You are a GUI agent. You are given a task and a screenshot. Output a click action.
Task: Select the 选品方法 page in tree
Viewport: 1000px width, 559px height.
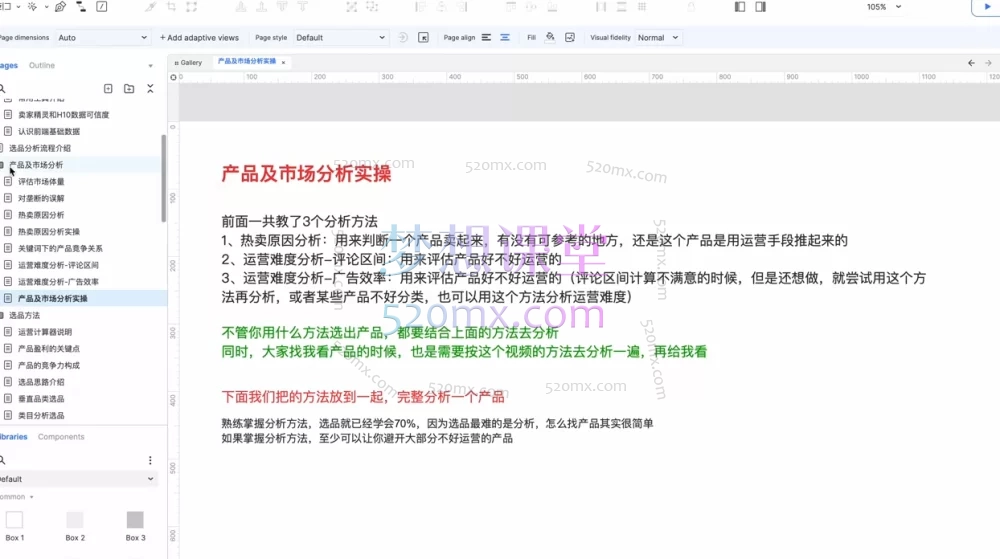pyautogui.click(x=28, y=315)
